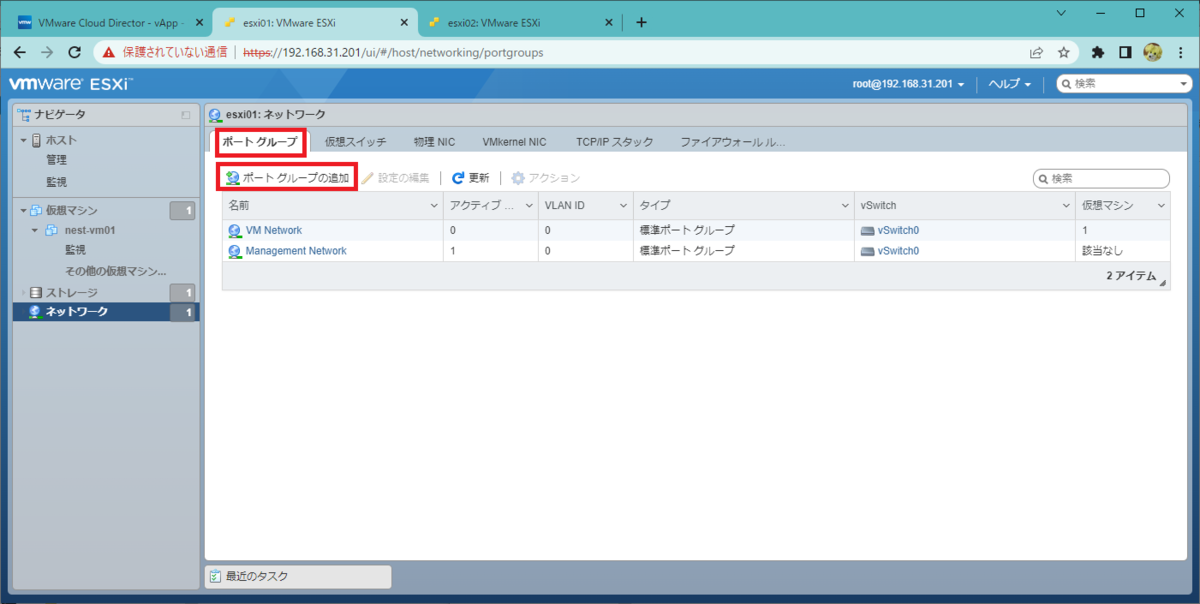The width and height of the screenshot is (1200, 604).
Task: Click ポート グループの追加 button
Action: (x=288, y=178)
